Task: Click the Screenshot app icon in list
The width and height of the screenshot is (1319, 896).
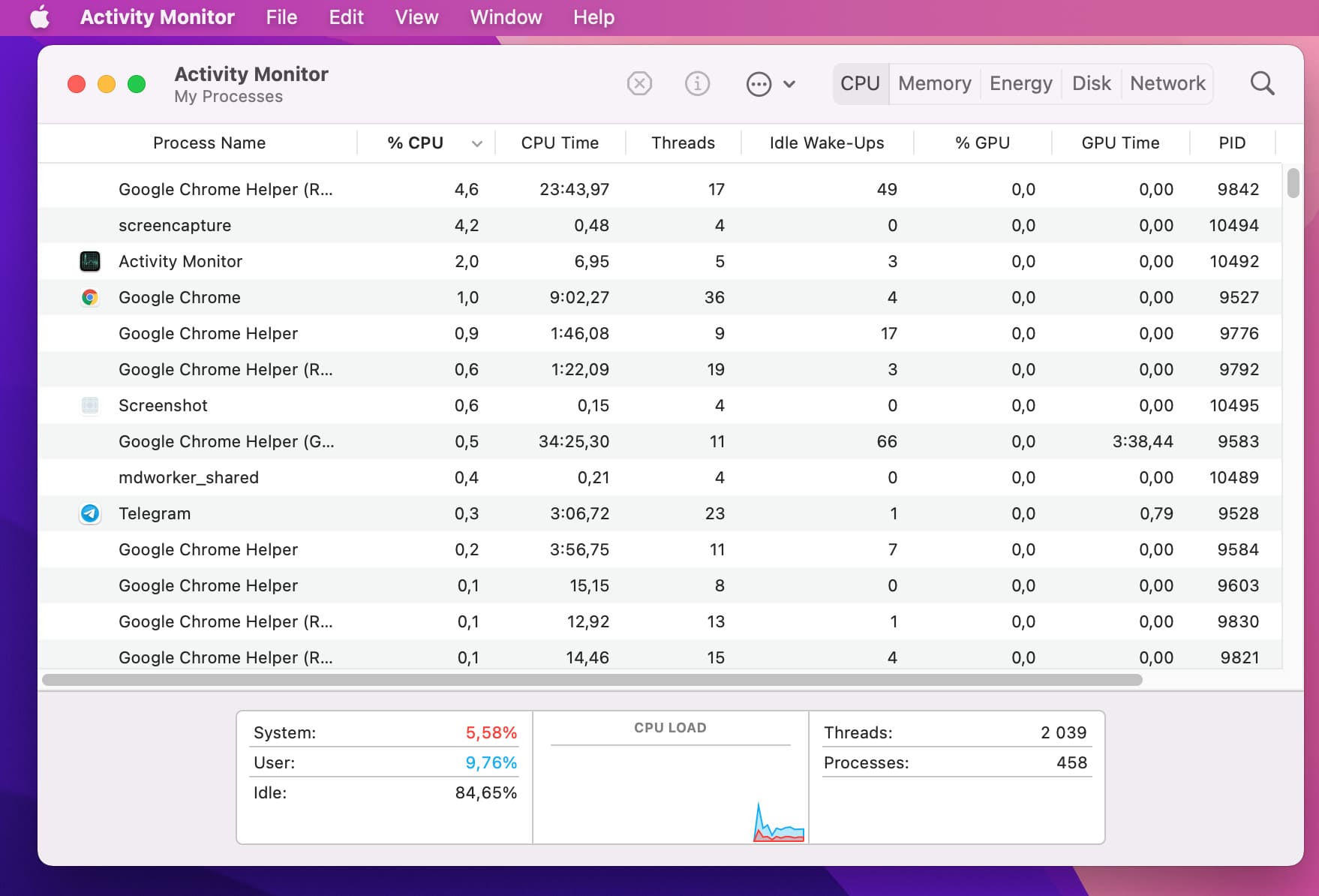Action: point(90,405)
